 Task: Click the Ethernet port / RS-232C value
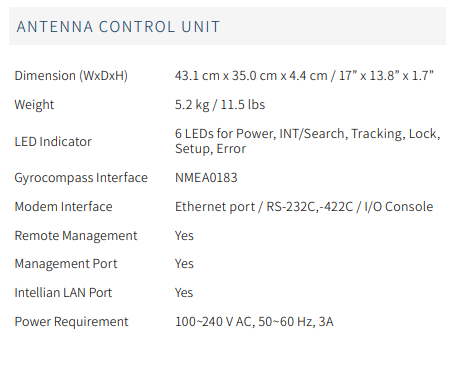pos(304,207)
